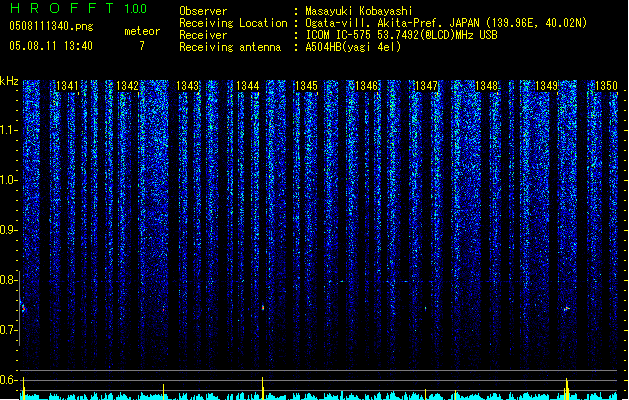This screenshot has width=629, height=400.
Task: Click the 0.8 kHz axis label
Action: (x=8, y=280)
